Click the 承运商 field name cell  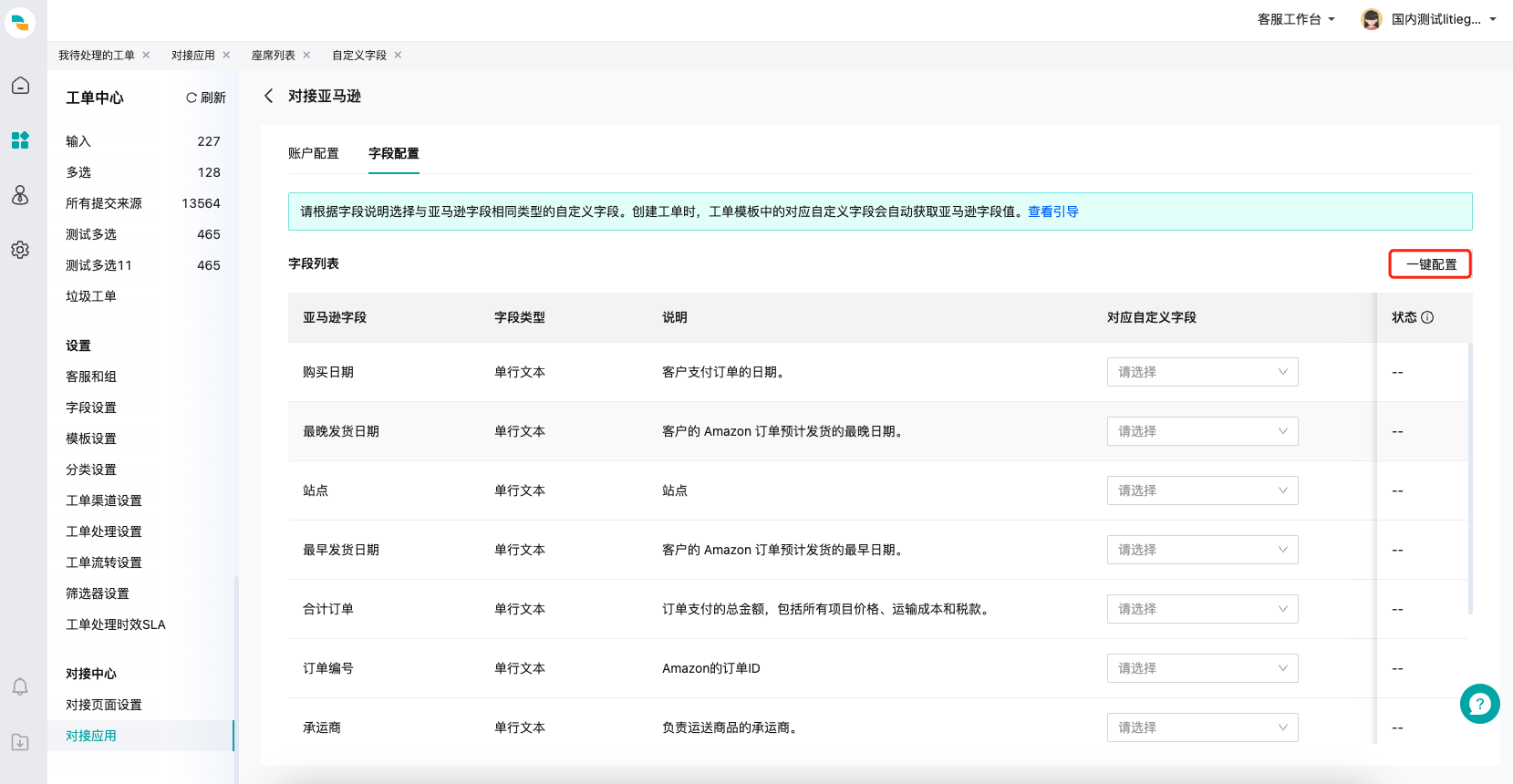tap(322, 727)
